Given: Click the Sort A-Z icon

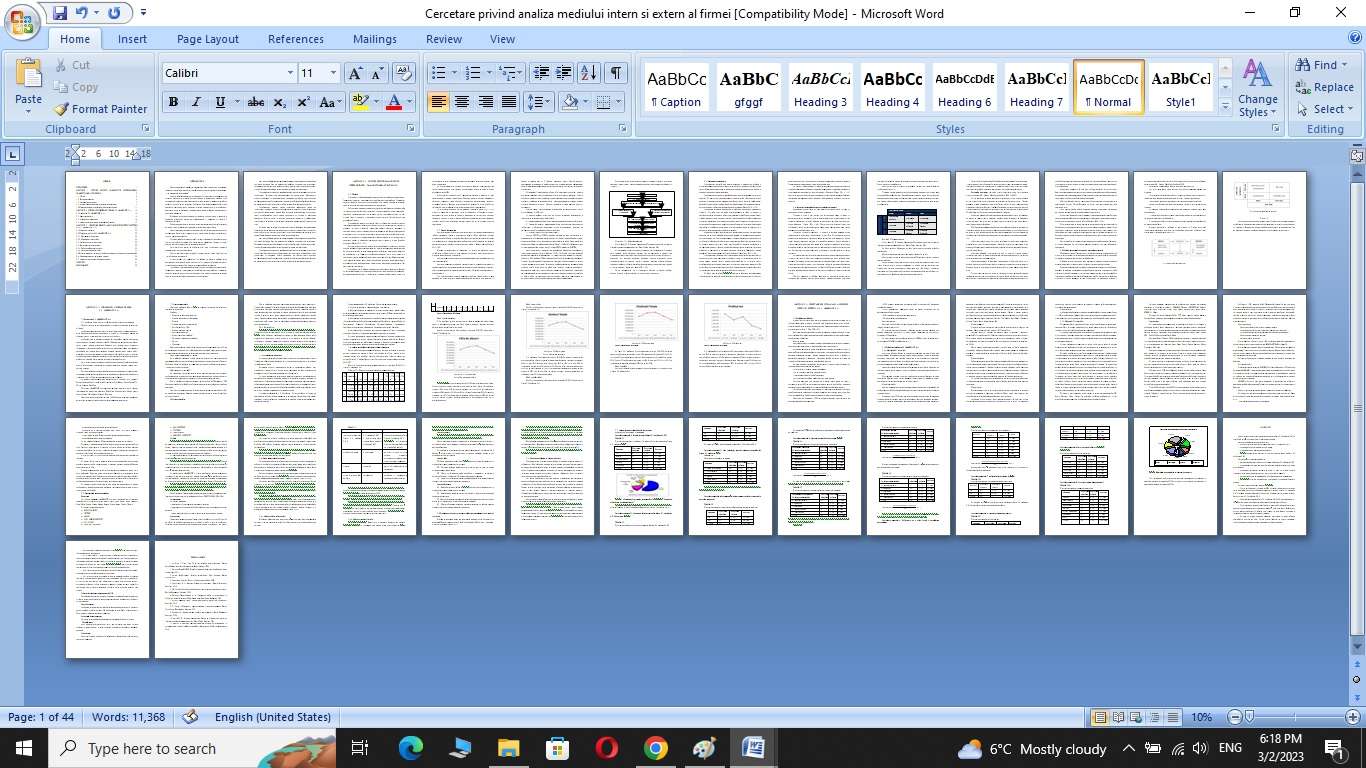Looking at the screenshot, I should click(x=589, y=73).
